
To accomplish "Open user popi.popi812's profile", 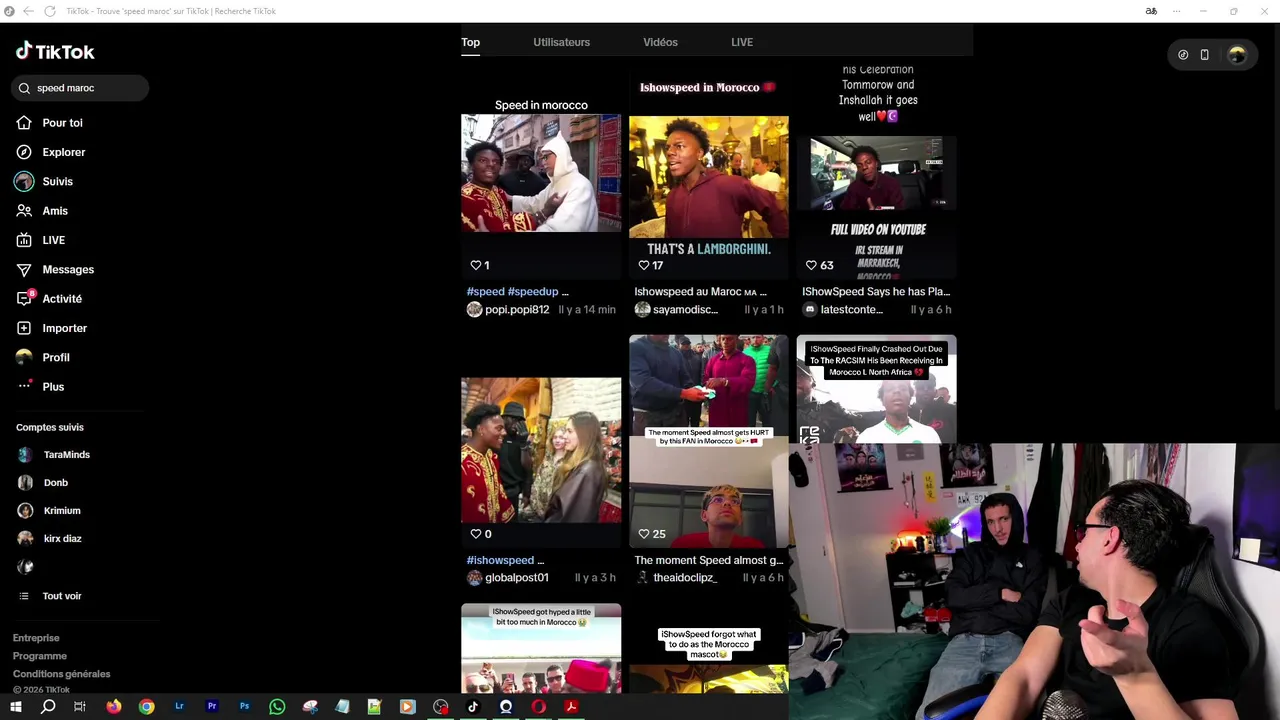I will (517, 310).
